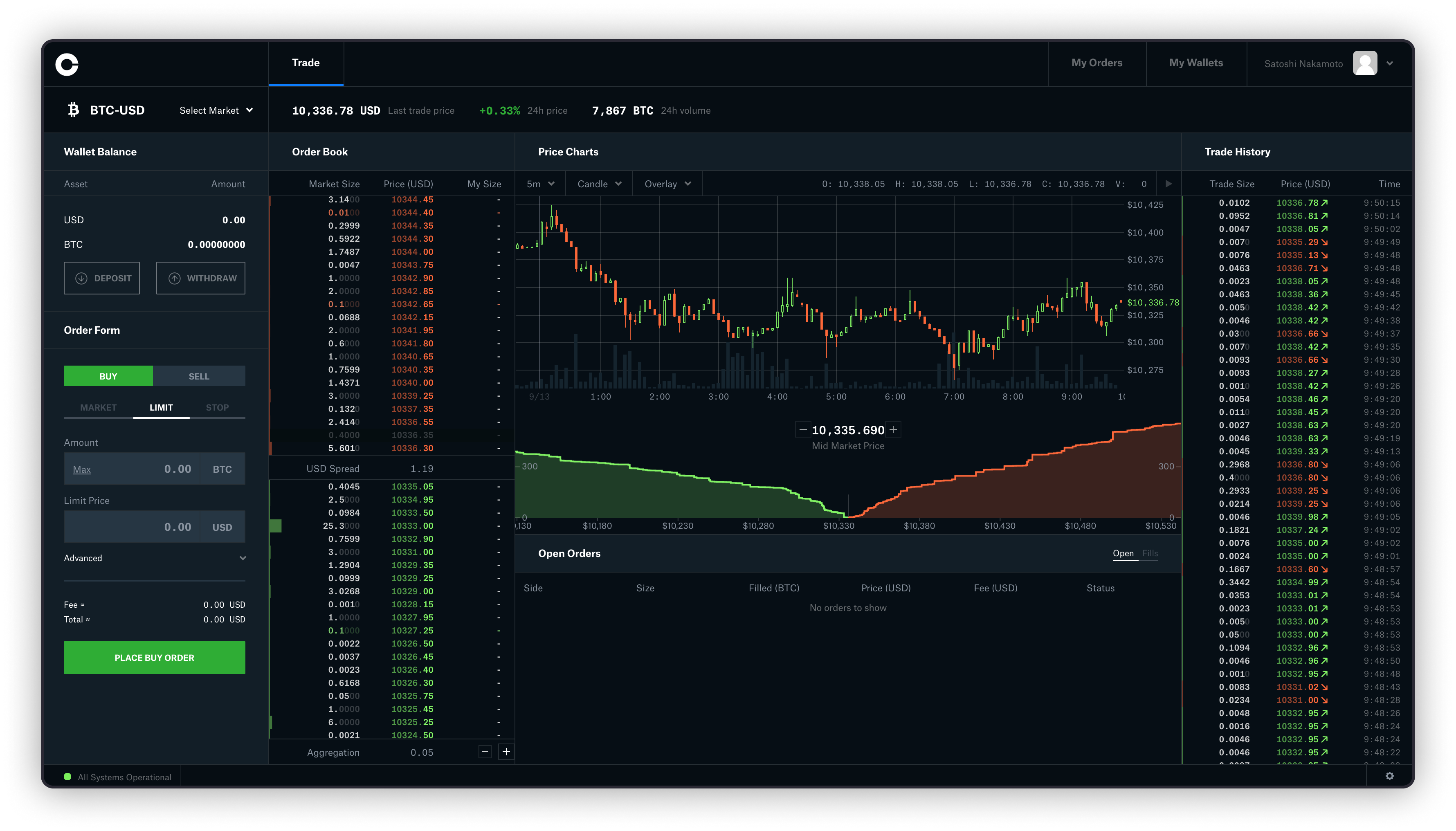Click PLACE BUY ORDER button
This screenshot has height=831, width=1456.
point(154,657)
